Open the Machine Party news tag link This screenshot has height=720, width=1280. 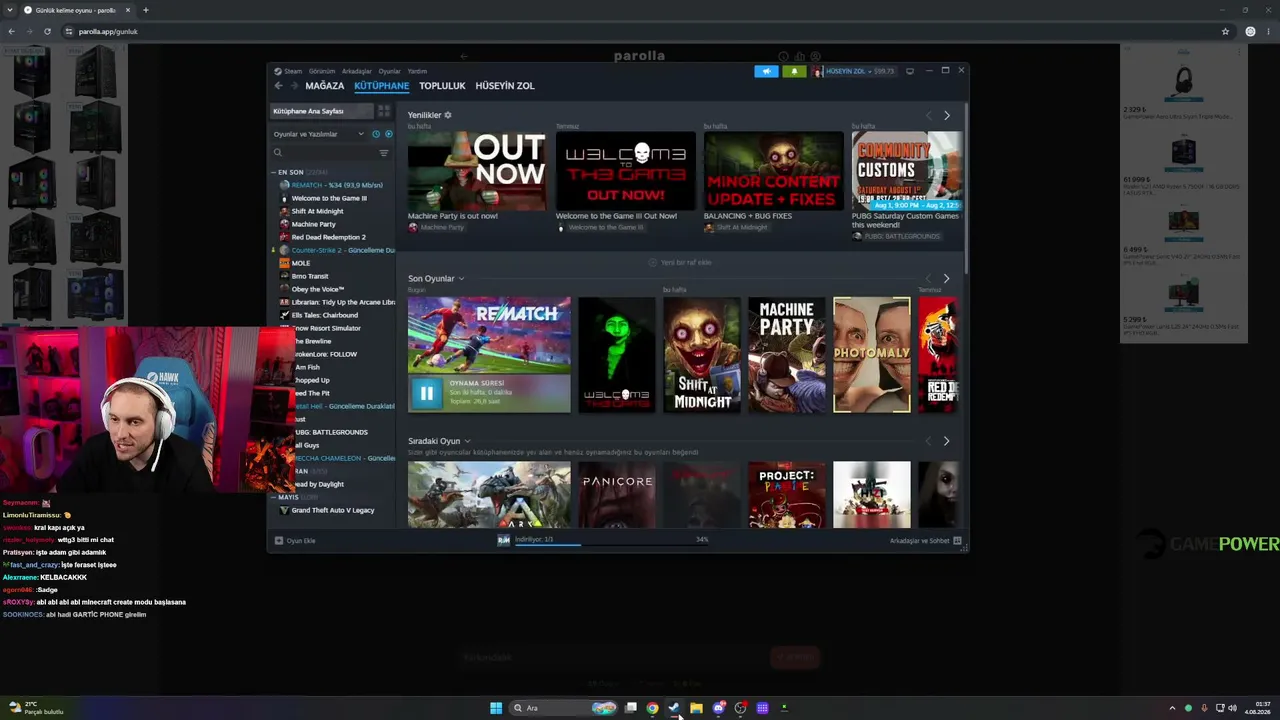pyautogui.click(x=436, y=228)
